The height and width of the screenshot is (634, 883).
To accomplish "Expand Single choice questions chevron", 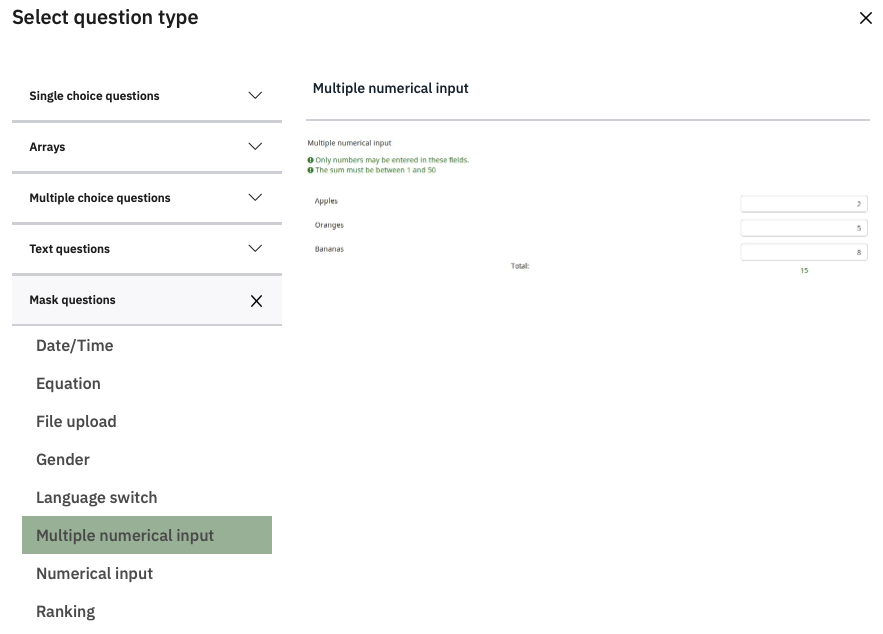I will pyautogui.click(x=255, y=96).
